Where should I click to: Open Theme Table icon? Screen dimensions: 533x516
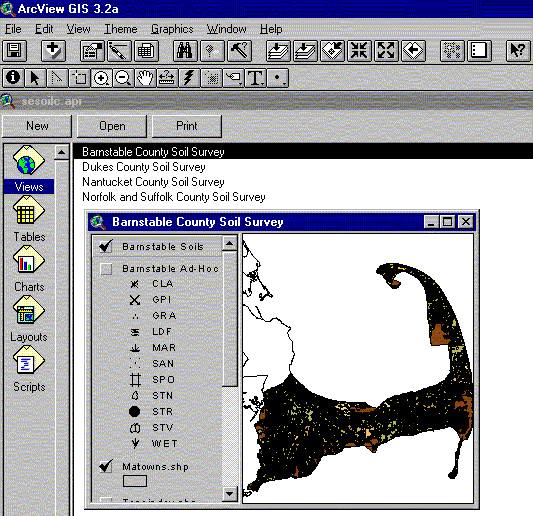[146, 51]
